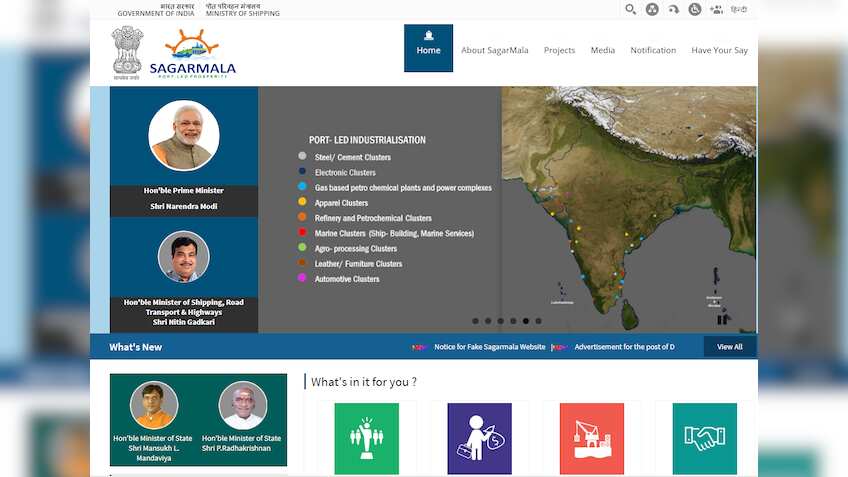Open the Have Your Say menu
Viewport: 848px width, 477px height.
[x=719, y=50]
